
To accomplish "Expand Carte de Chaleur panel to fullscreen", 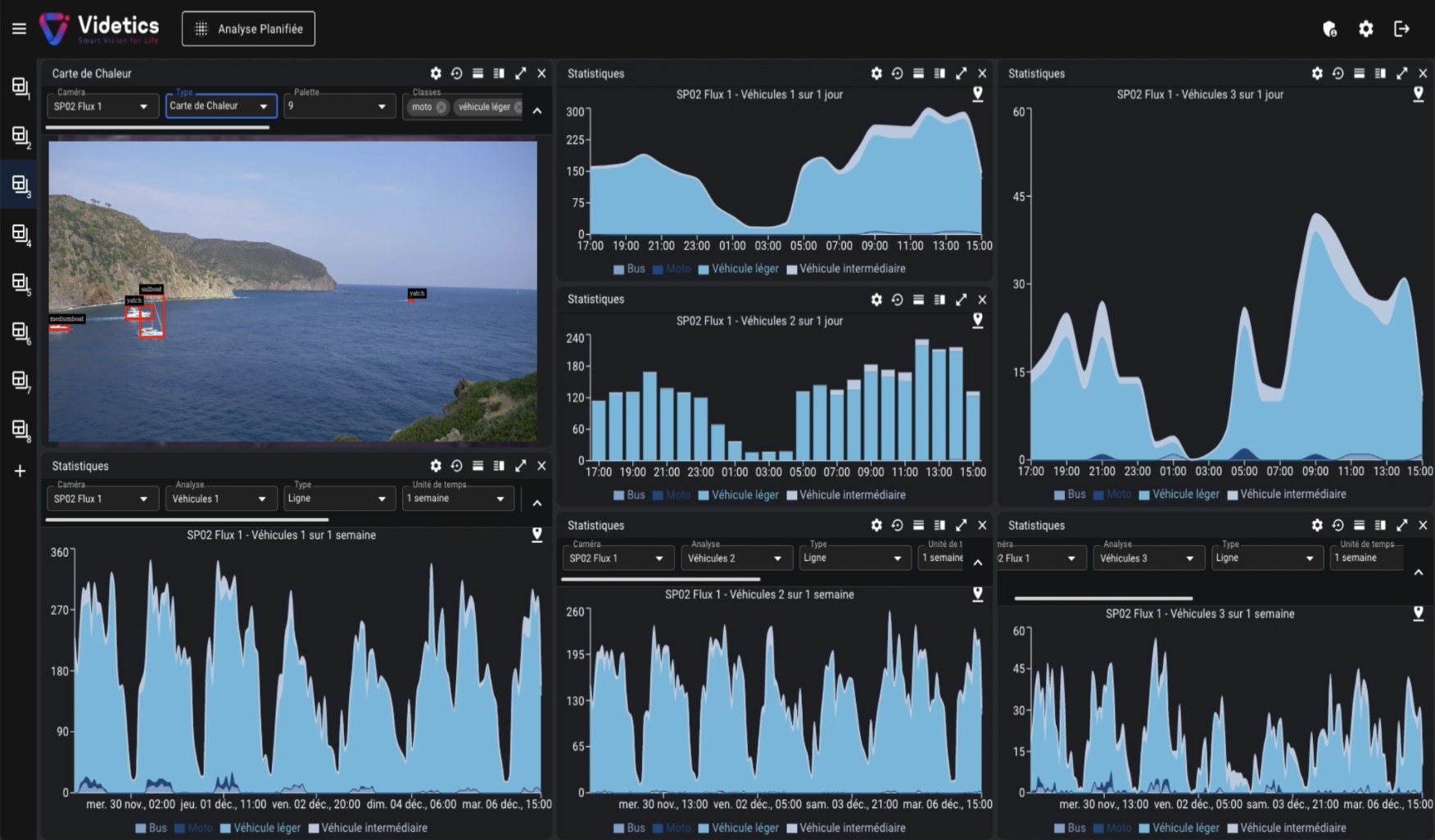I will (x=520, y=74).
